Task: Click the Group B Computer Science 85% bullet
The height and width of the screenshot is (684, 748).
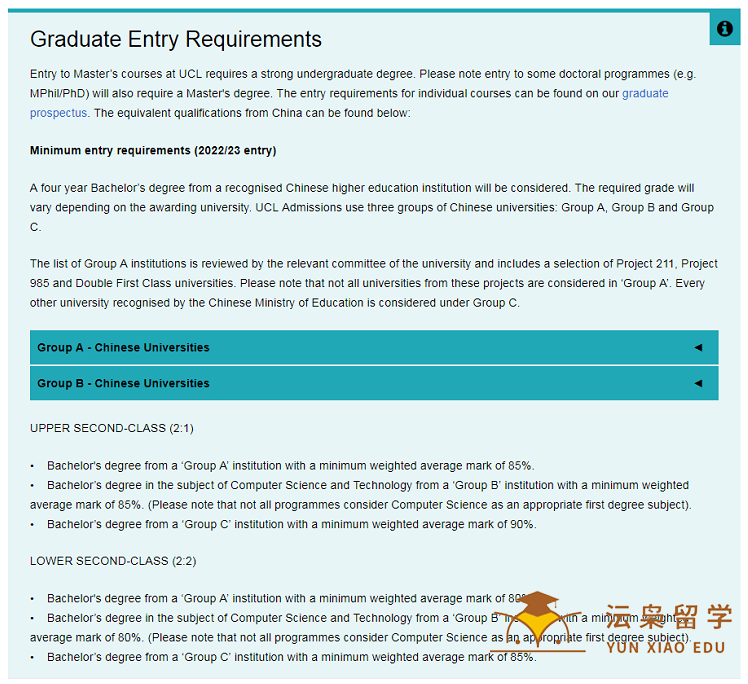Action: coord(361,495)
